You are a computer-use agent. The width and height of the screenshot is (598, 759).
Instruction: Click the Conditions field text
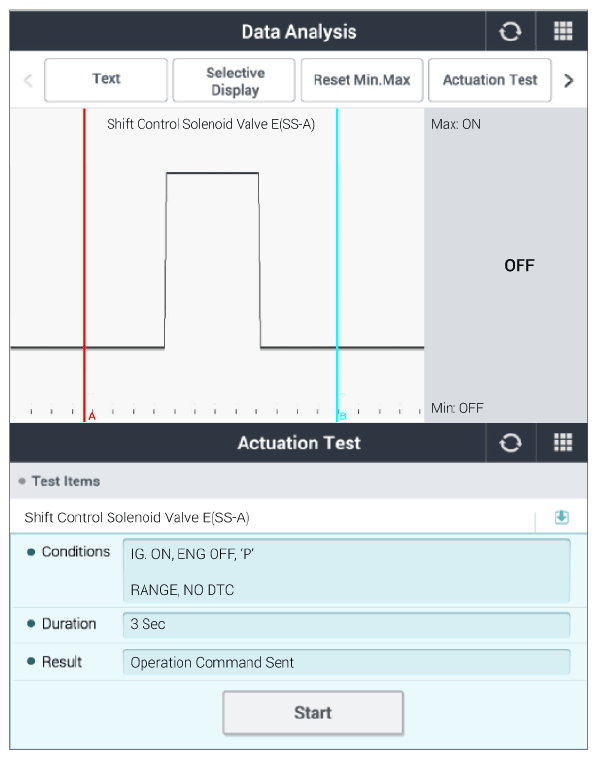[346, 571]
